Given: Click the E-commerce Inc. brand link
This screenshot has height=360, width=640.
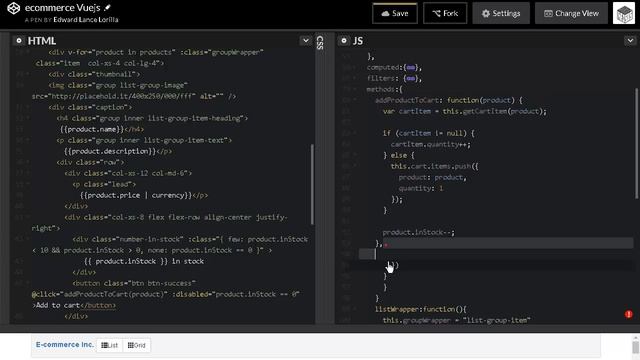Looking at the screenshot, I should (64, 344).
